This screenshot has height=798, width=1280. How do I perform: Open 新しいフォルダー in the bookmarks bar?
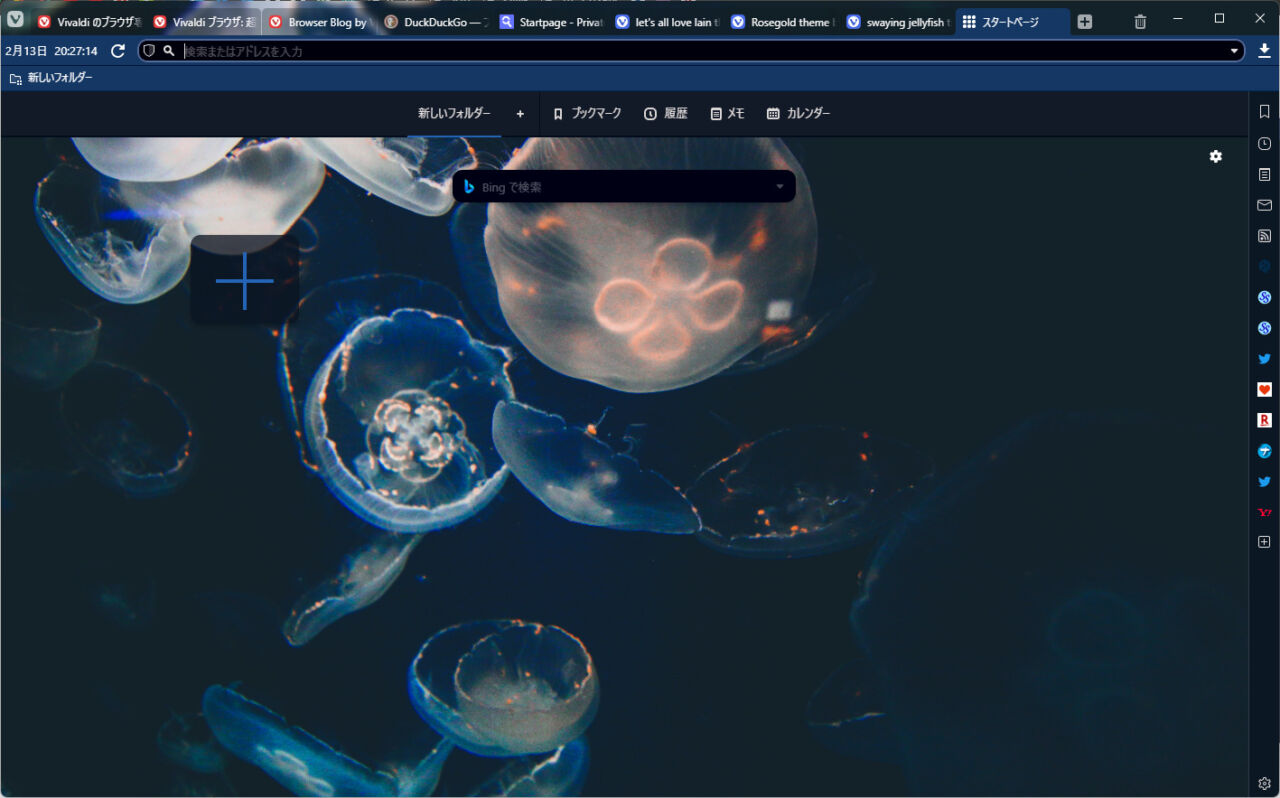(x=51, y=78)
